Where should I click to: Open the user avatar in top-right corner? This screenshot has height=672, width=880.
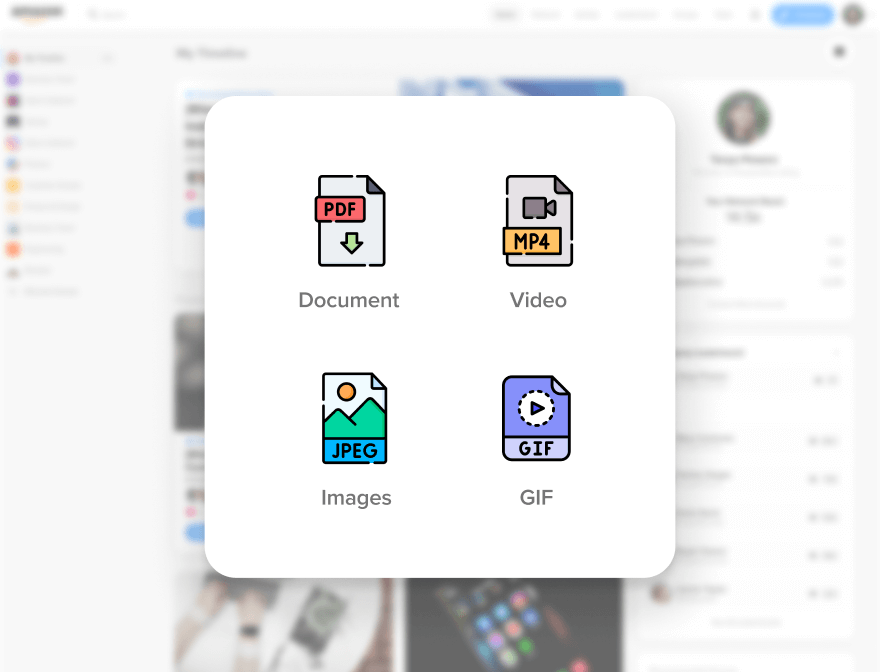coord(853,15)
